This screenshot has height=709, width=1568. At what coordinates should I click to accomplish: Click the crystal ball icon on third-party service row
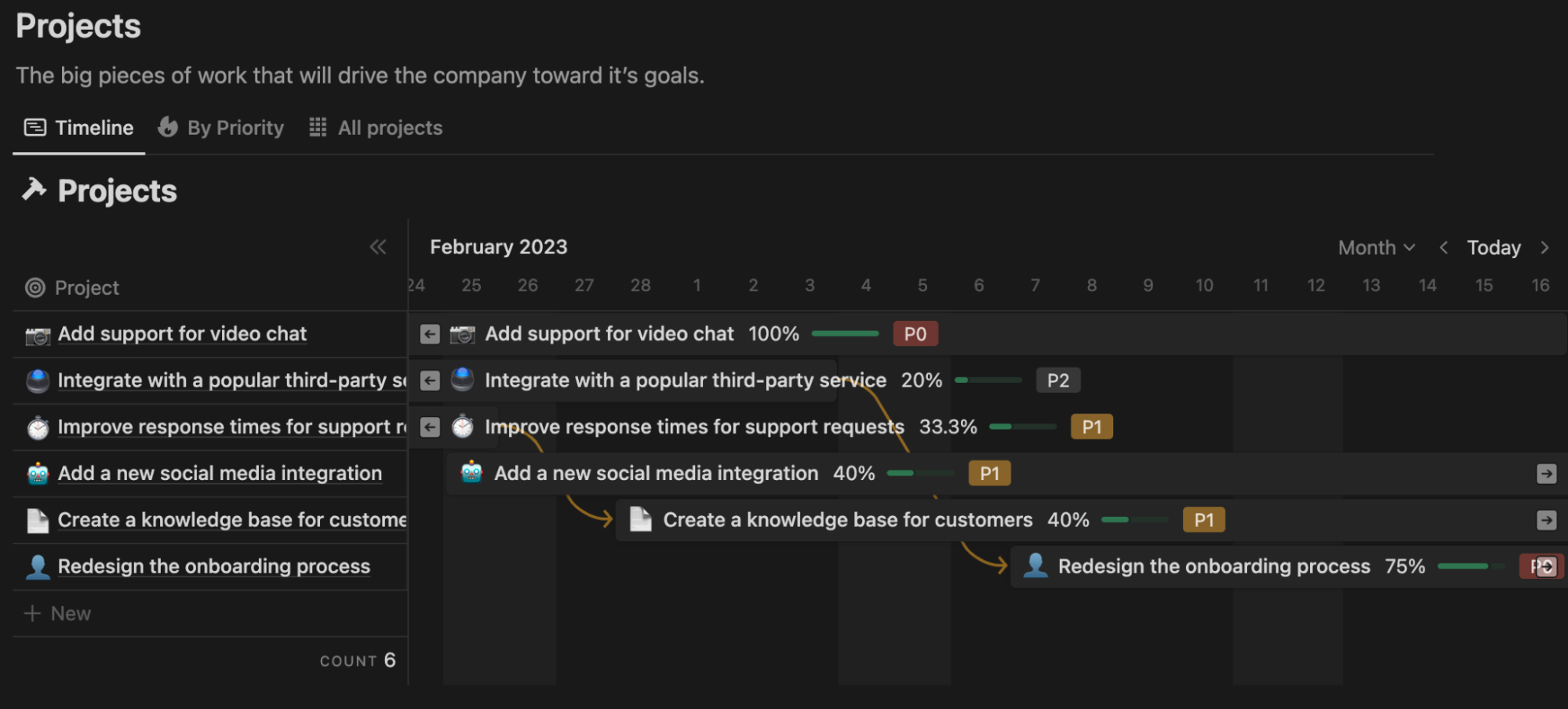tap(463, 380)
